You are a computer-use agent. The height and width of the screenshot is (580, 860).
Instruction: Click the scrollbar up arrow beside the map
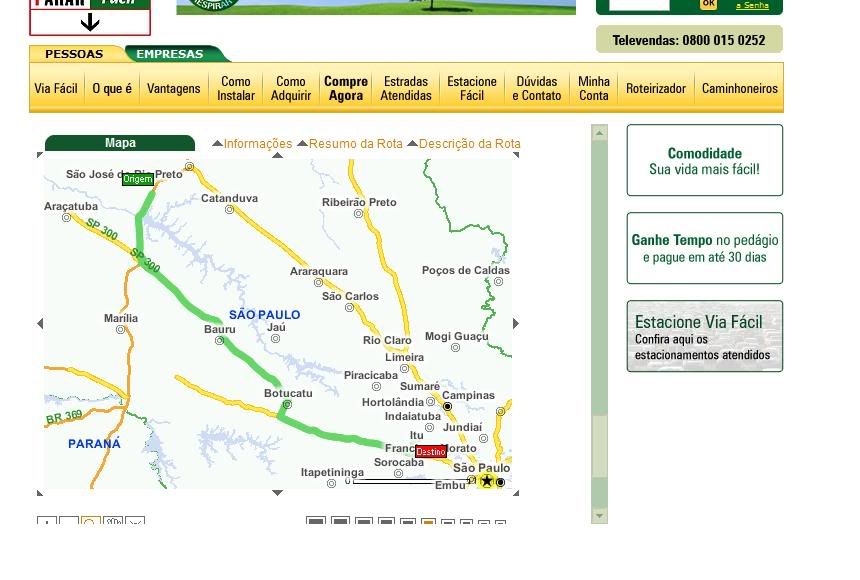point(599,133)
